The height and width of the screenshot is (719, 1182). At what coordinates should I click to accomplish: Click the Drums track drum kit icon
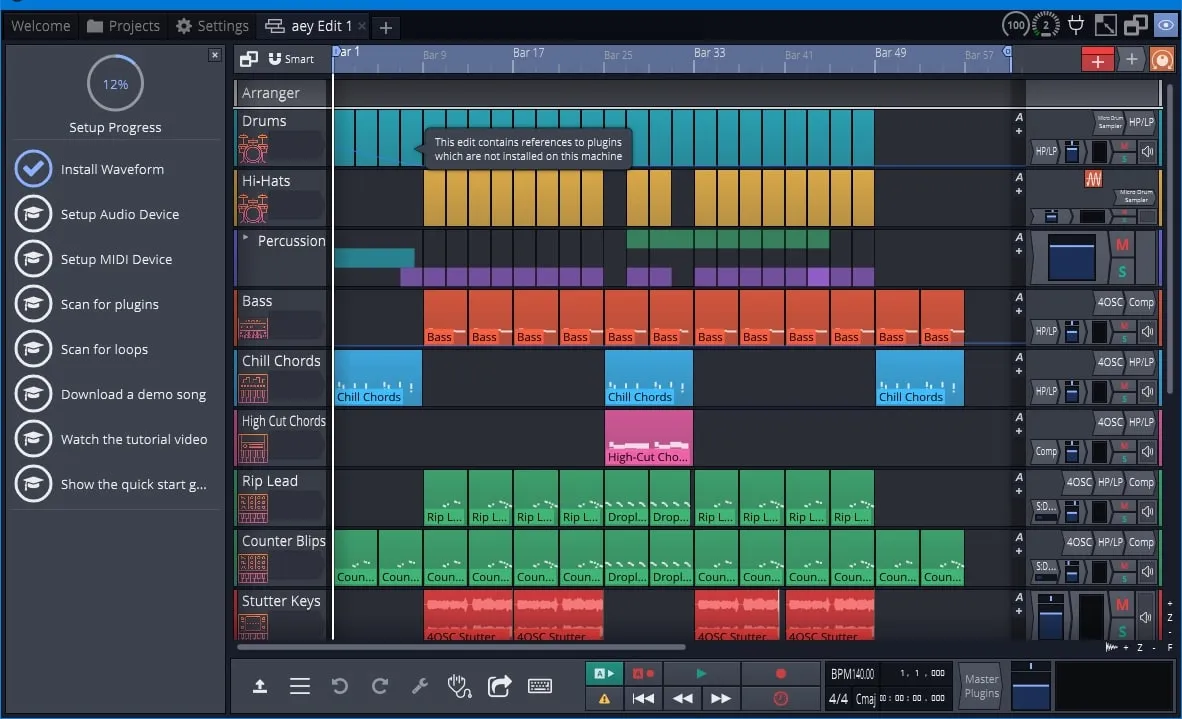[253, 148]
